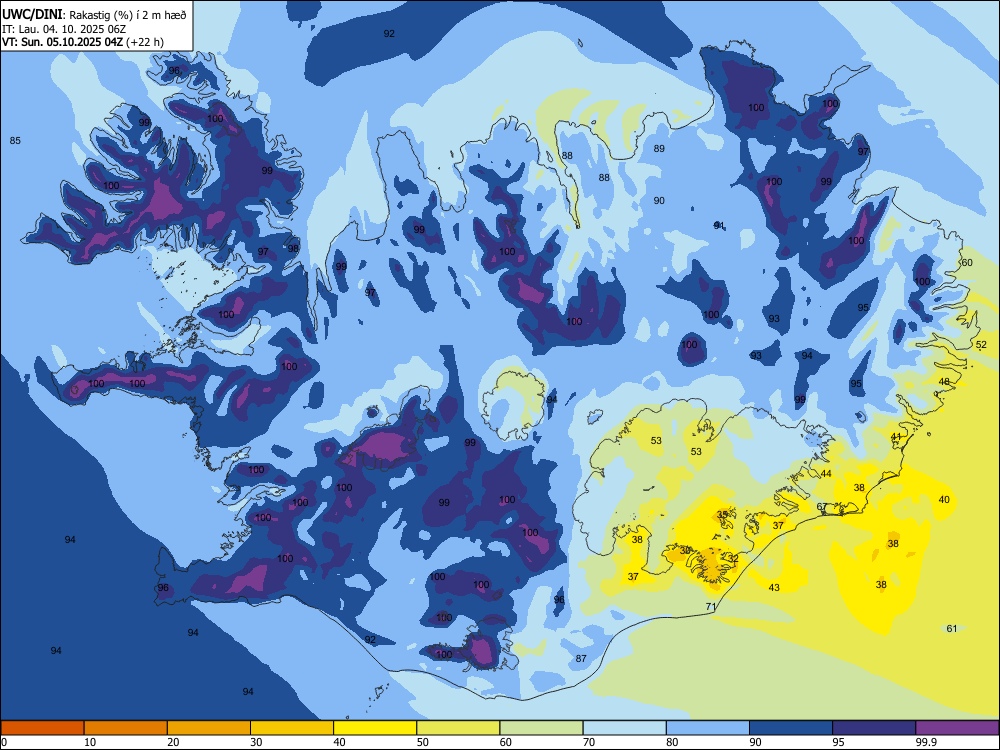The image size is (1000, 750).
Task: Click the UWC/DINI title text
Action: tap(32, 14)
